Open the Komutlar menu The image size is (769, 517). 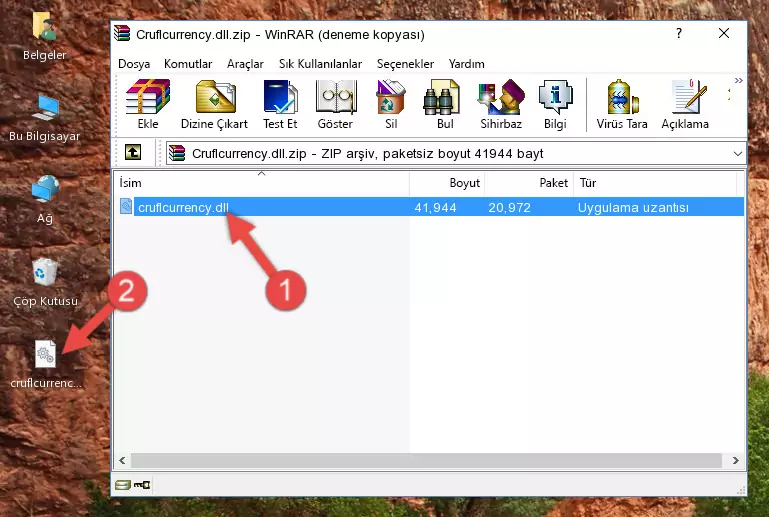point(188,64)
